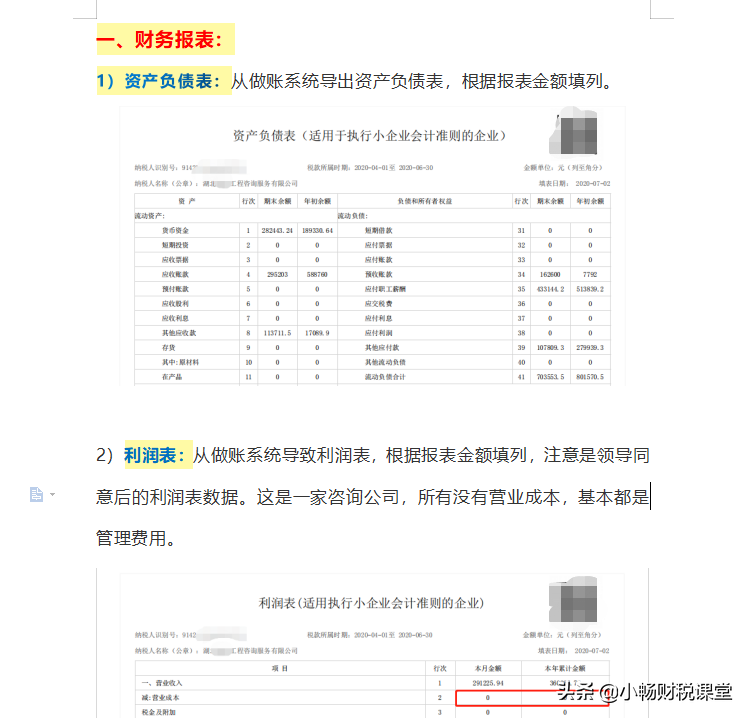749x718 pixels.
Task: Click the 预收账款 row label
Action: point(379,274)
